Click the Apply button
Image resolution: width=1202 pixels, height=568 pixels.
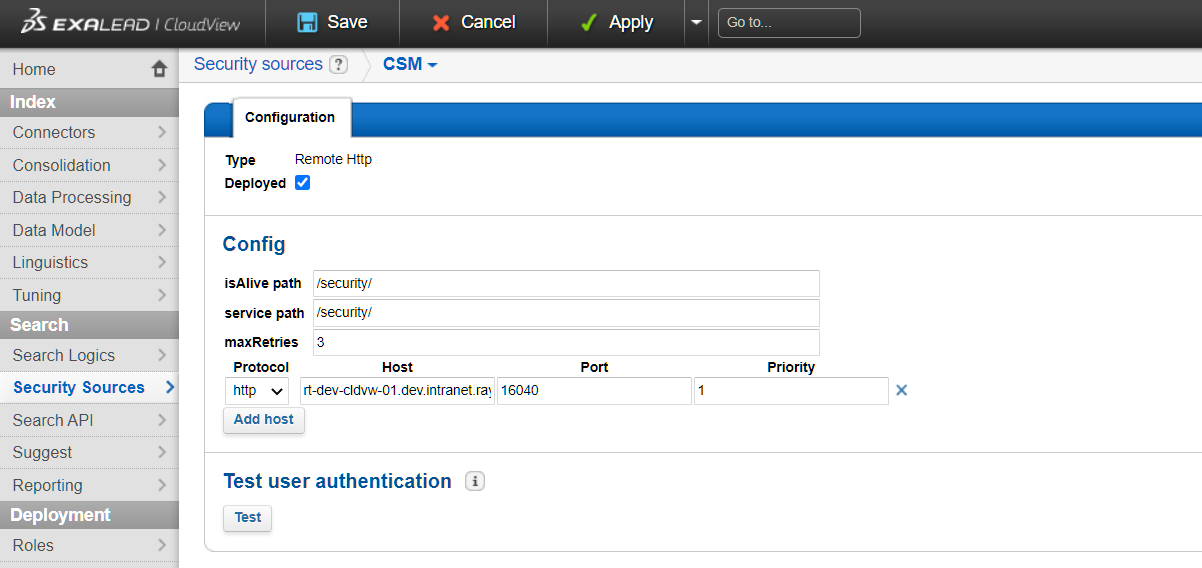[616, 22]
